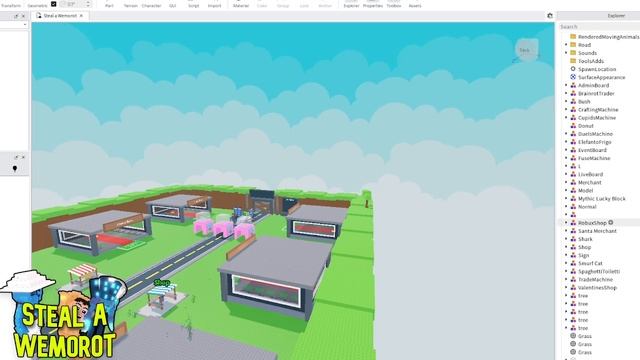640x360 pixels.
Task: Click the CraftingMachine model icon
Action: click(x=573, y=109)
